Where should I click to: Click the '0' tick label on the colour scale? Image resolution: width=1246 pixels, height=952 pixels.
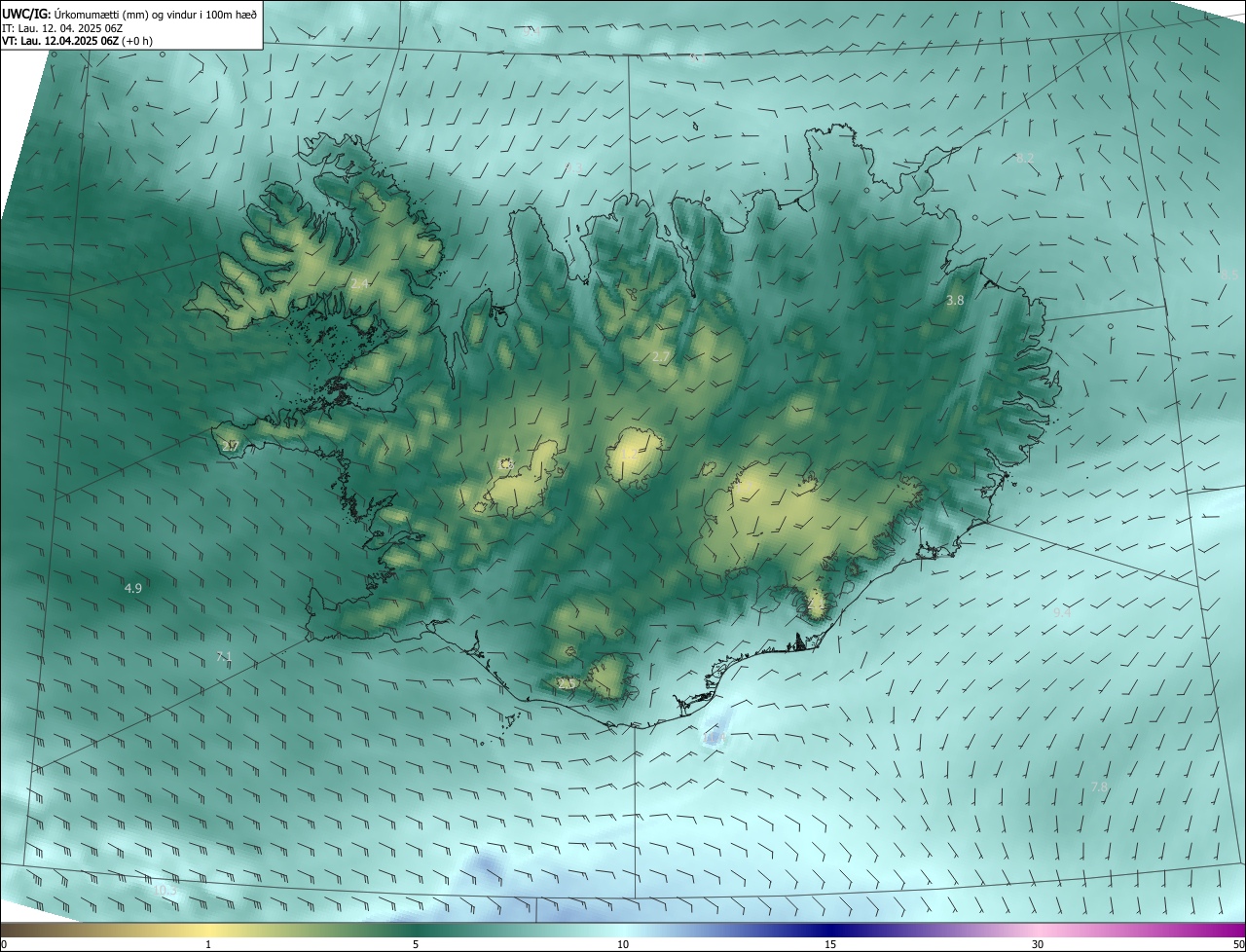pyautogui.click(x=4, y=944)
